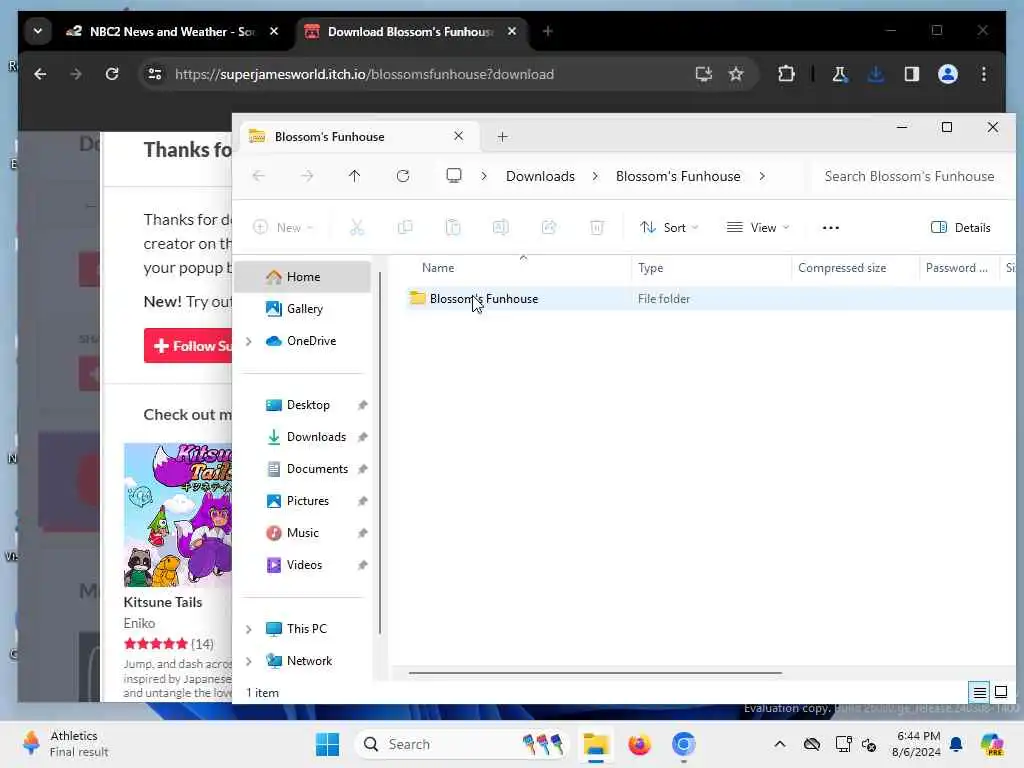Bookmark this page with the star icon

pos(736,74)
